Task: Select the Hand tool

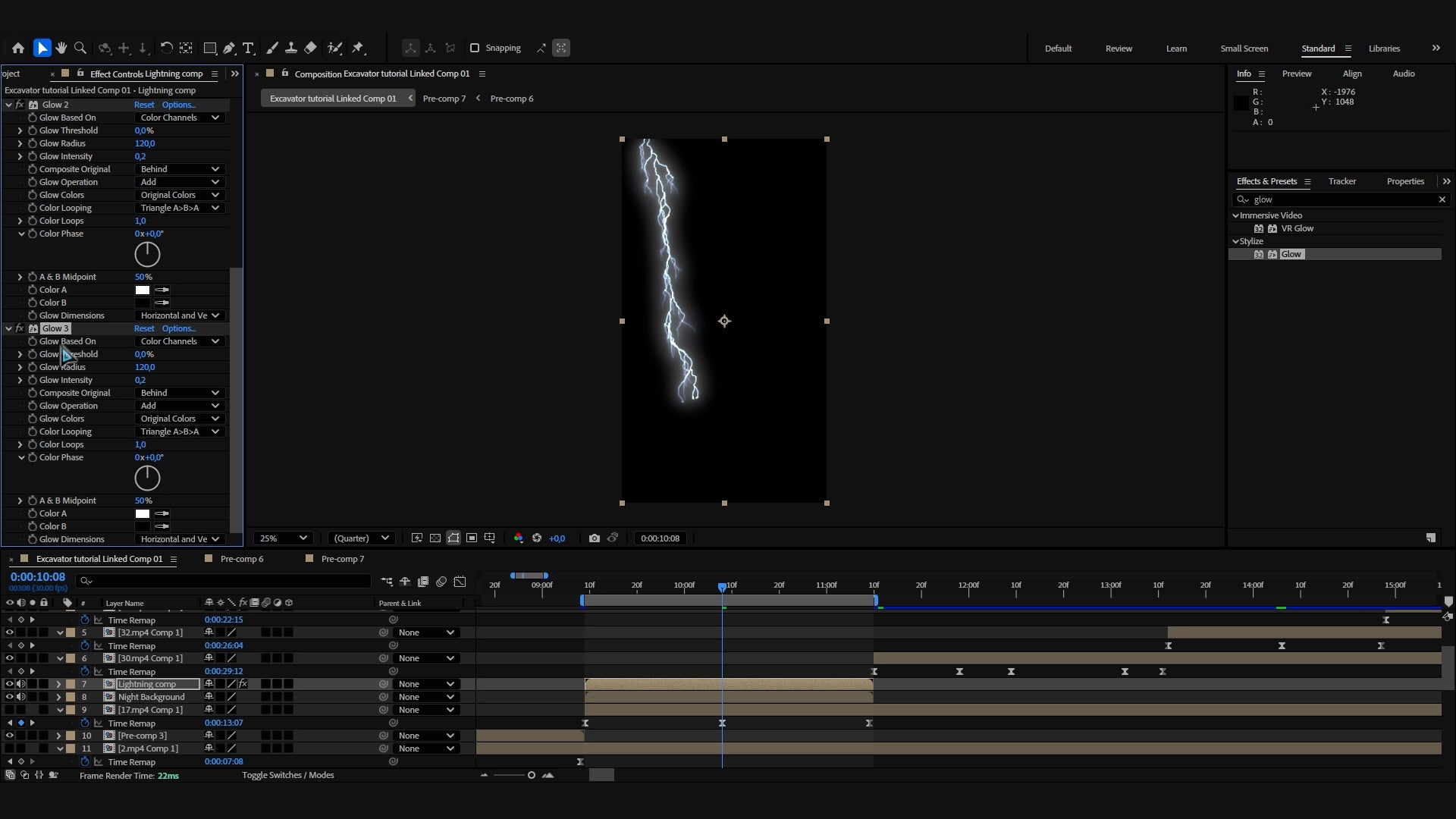Action: coord(61,48)
